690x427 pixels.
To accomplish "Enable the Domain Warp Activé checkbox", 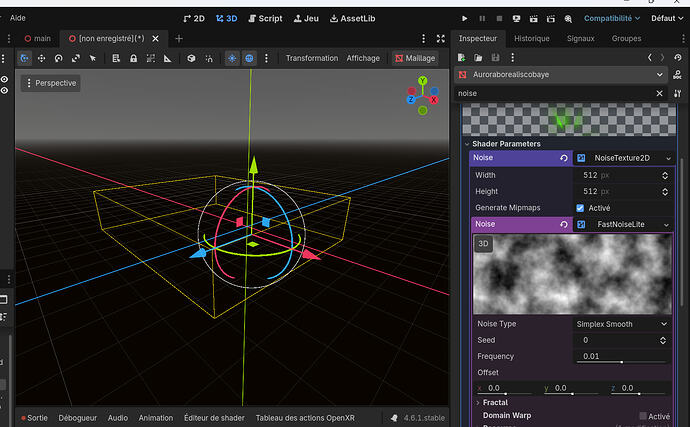I will tap(643, 416).
